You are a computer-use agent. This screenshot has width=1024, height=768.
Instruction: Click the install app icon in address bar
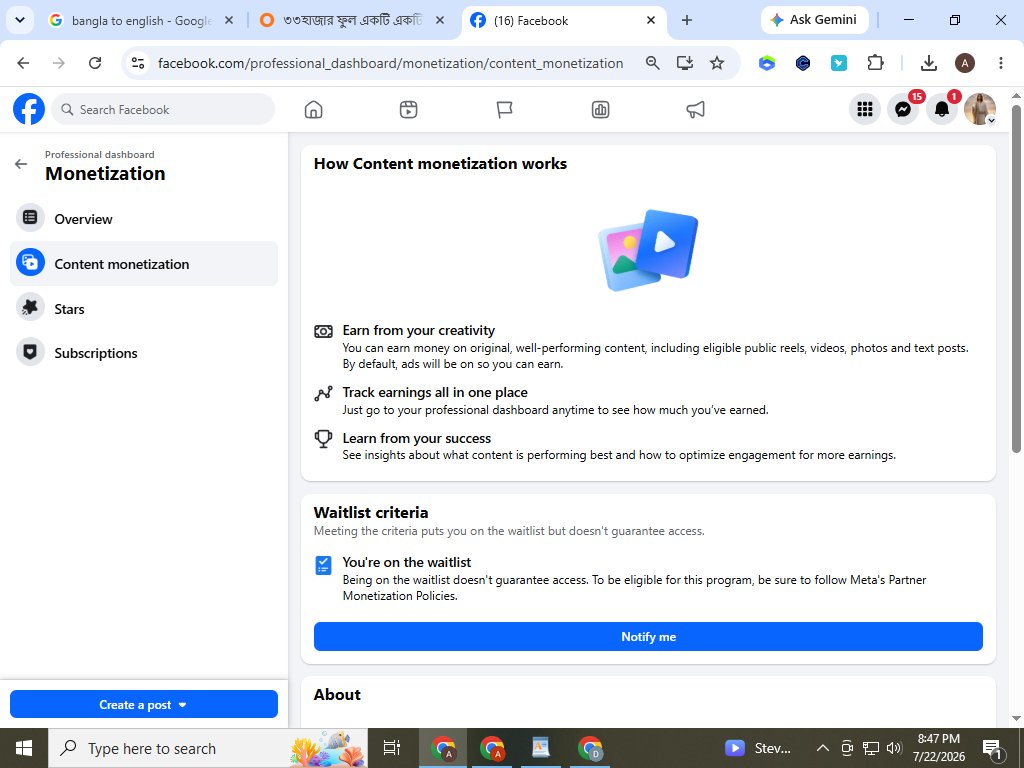point(684,63)
